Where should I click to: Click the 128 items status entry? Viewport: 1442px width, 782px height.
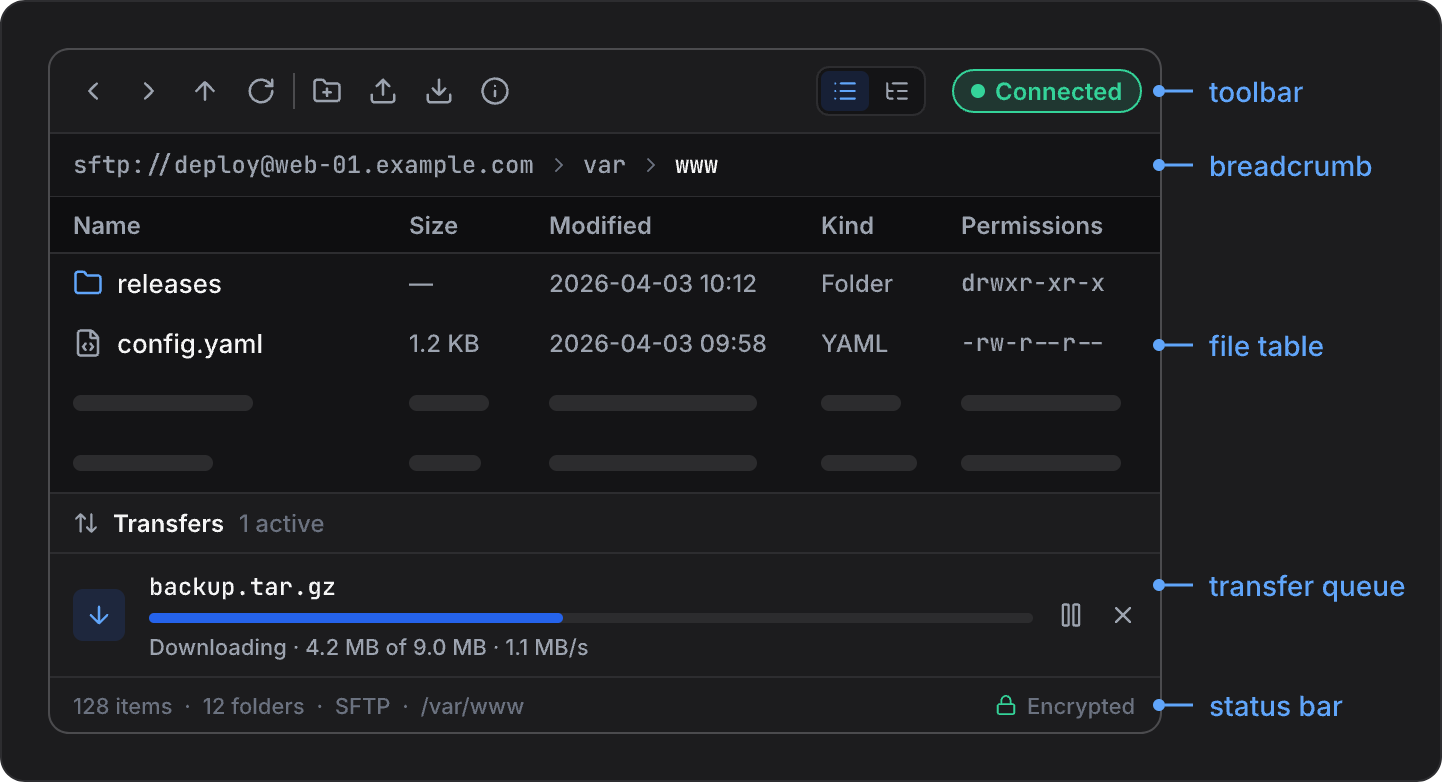(122, 707)
